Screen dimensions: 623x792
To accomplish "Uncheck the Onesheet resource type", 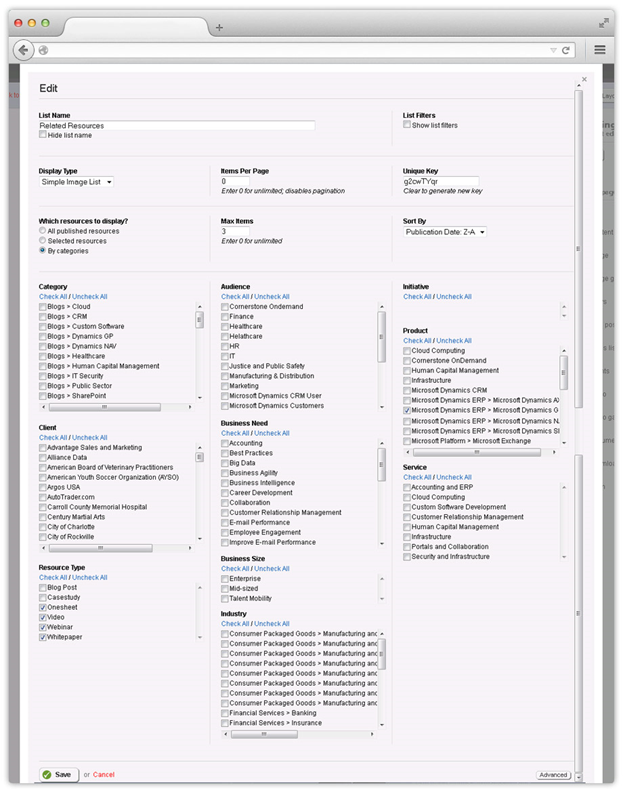I will [43, 608].
